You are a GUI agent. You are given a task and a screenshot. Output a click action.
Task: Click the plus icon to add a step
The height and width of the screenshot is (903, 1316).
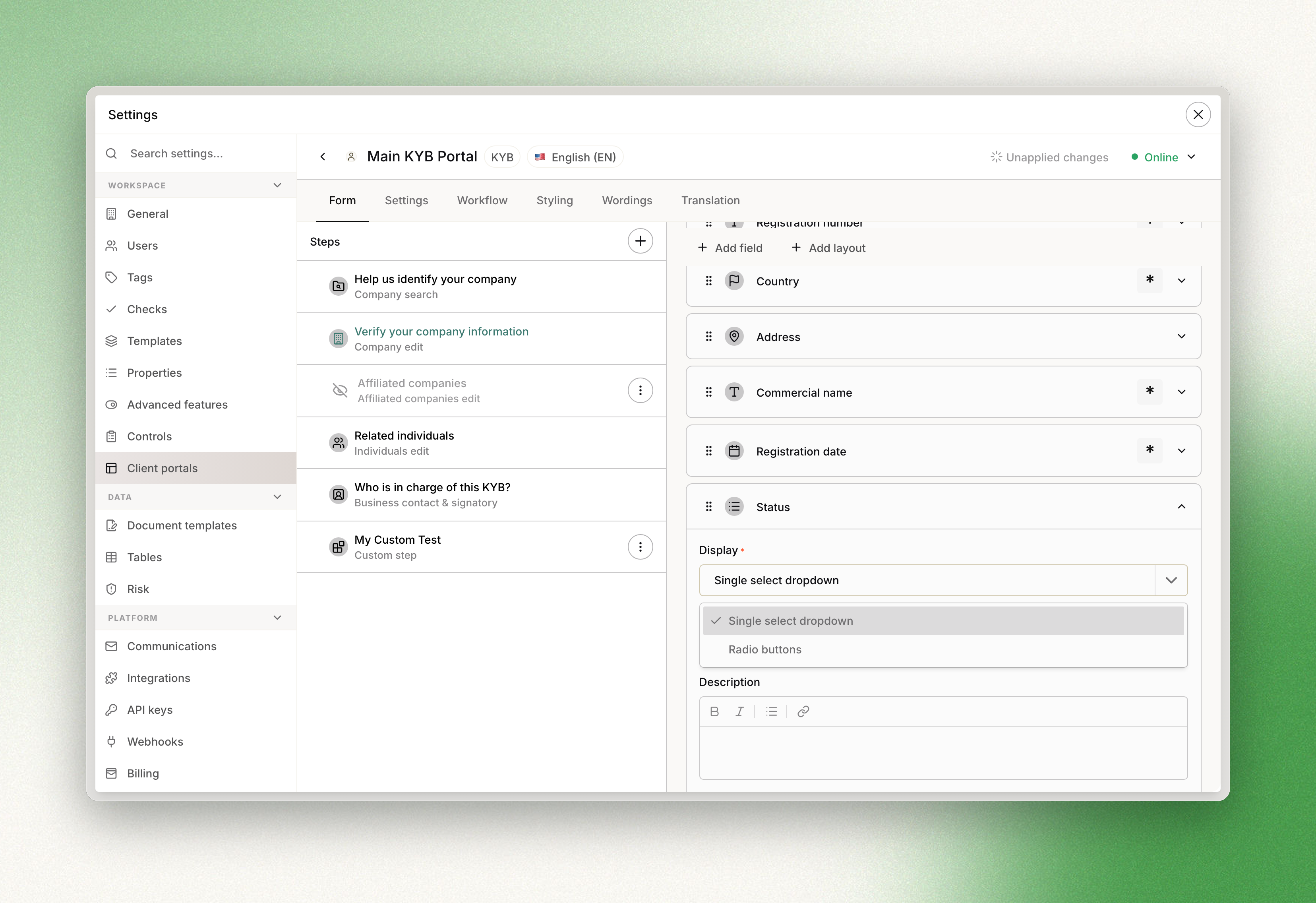(640, 241)
